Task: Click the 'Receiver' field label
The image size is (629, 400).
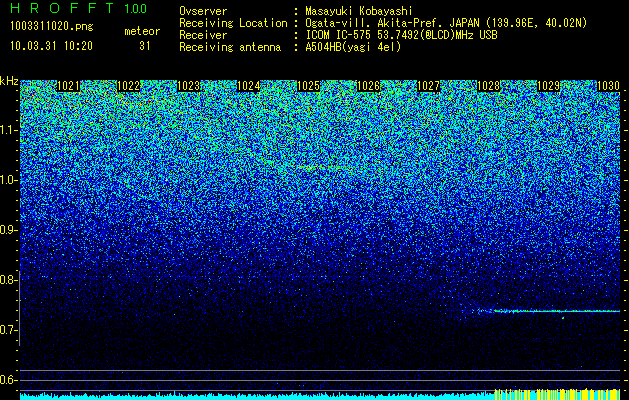Action: click(x=203, y=35)
